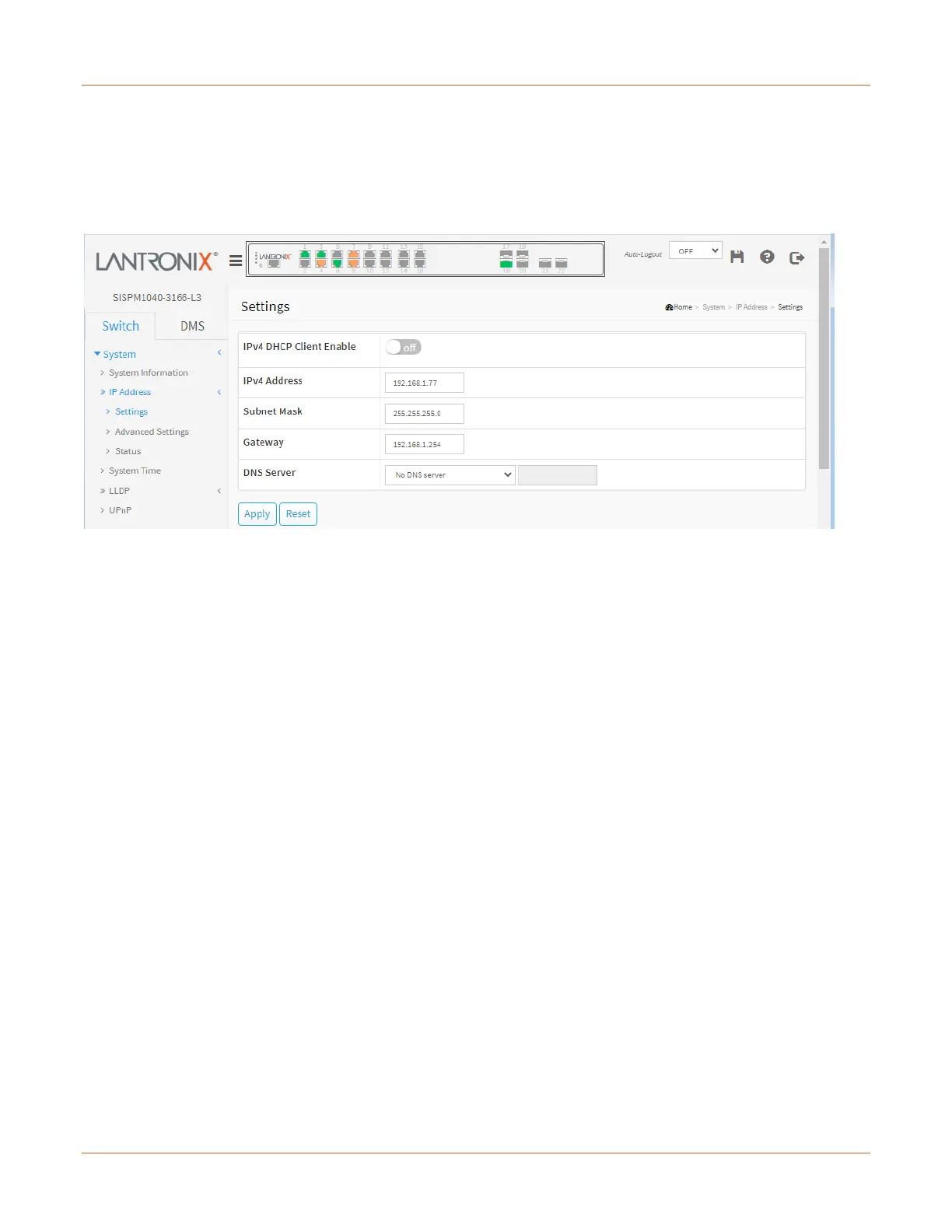Click the Apply button

click(257, 514)
